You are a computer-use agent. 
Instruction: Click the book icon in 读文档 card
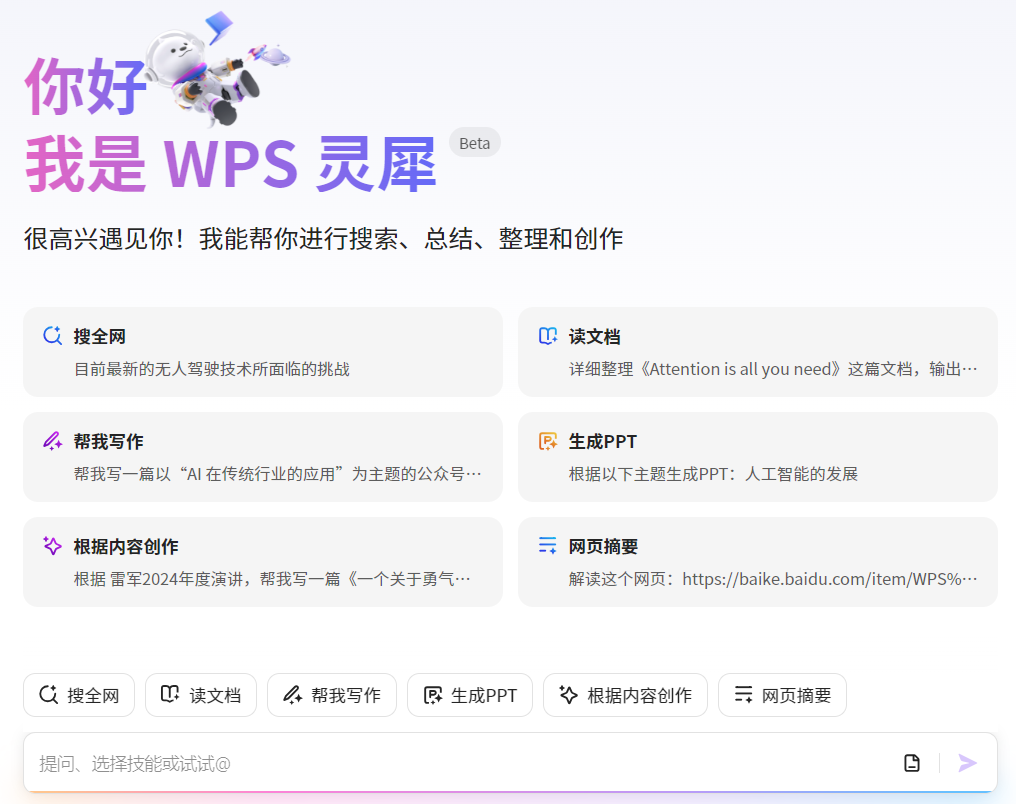pyautogui.click(x=548, y=336)
